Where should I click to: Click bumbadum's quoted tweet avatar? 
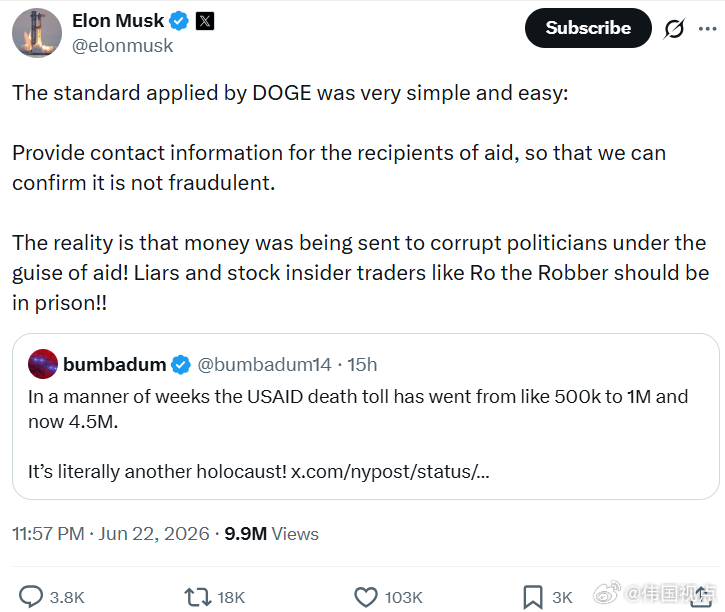(43, 364)
